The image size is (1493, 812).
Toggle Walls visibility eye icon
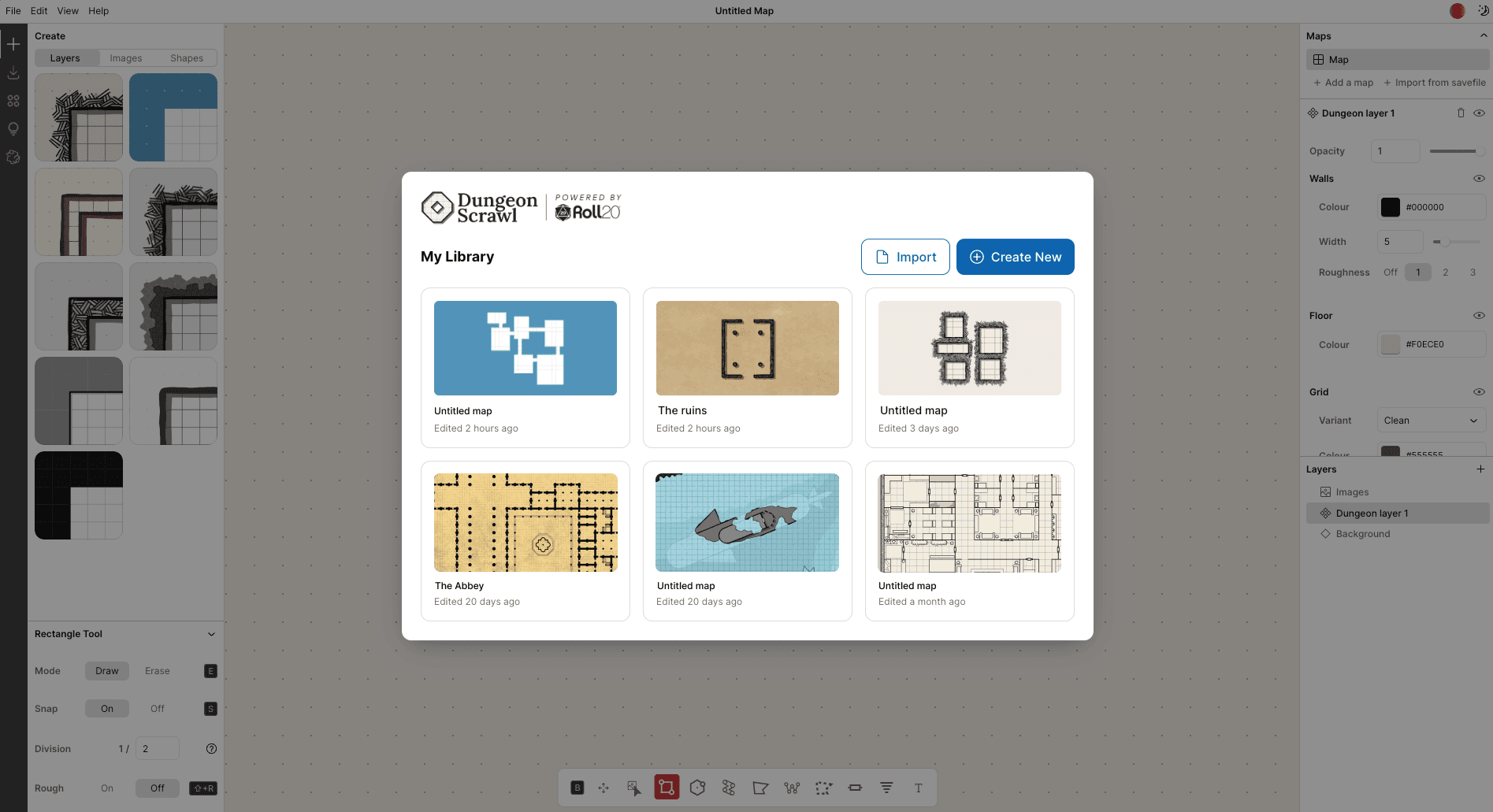click(x=1479, y=179)
